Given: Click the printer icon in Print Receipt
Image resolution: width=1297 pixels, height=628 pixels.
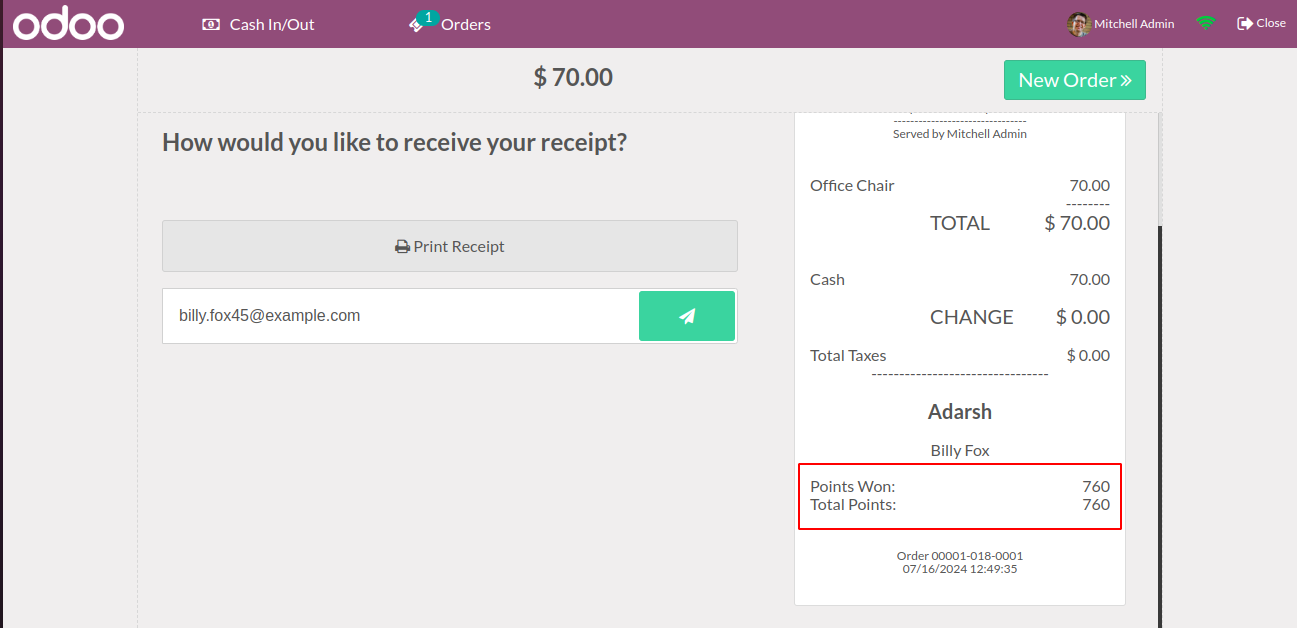Looking at the screenshot, I should 402,246.
